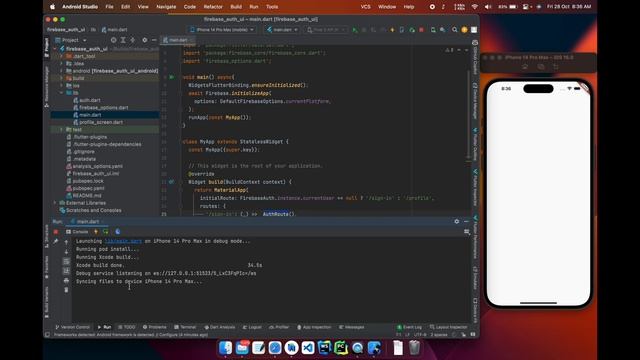Viewport: 640px width, 360px height.
Task: Open the Navigate menu
Action: [x=166, y=7]
